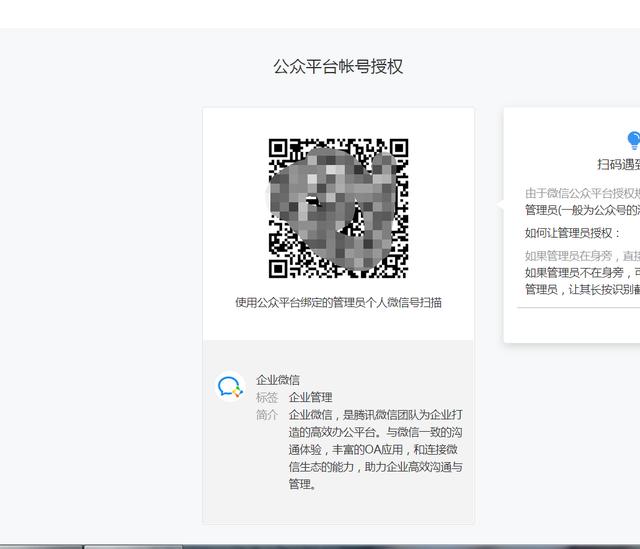Select the 企业微信 app name
Image resolution: width=640 pixels, height=549 pixels.
[x=278, y=380]
